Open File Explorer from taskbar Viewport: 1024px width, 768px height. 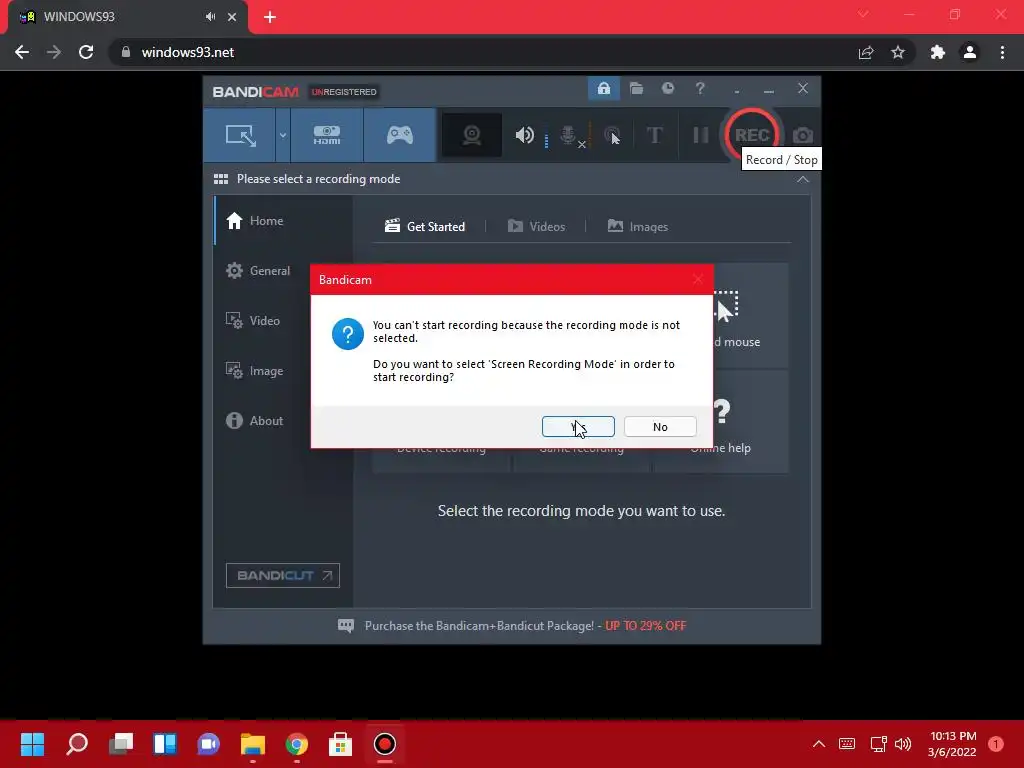pyautogui.click(x=253, y=744)
